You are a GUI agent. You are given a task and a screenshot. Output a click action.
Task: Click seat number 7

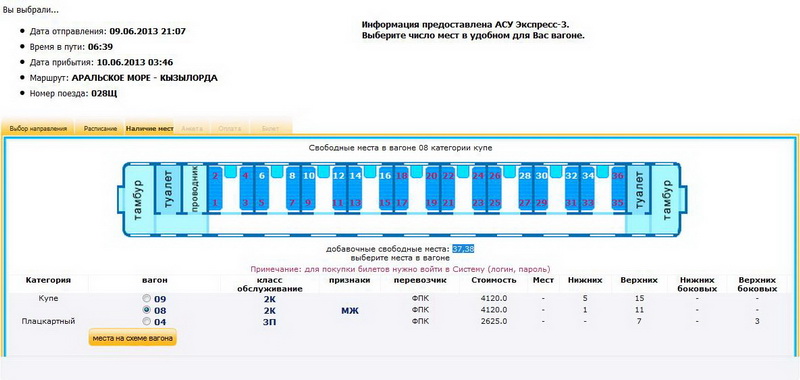pos(292,203)
